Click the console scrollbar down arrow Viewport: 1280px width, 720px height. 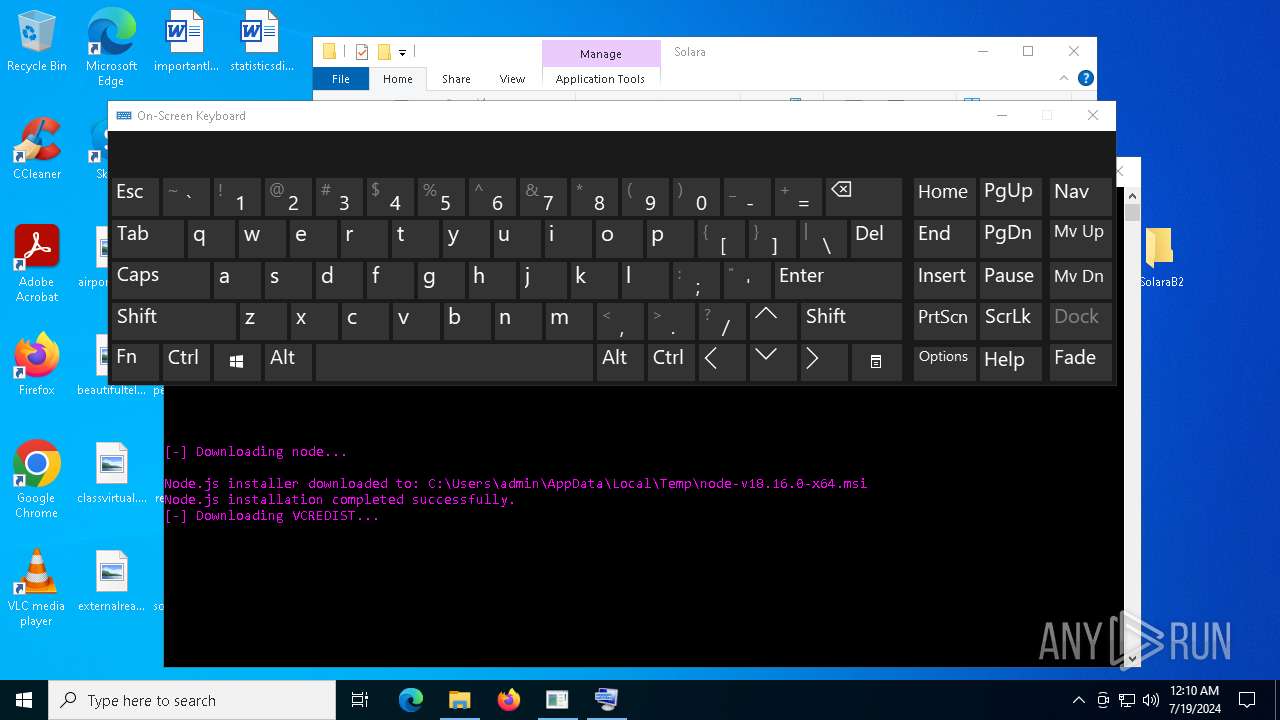1132,659
